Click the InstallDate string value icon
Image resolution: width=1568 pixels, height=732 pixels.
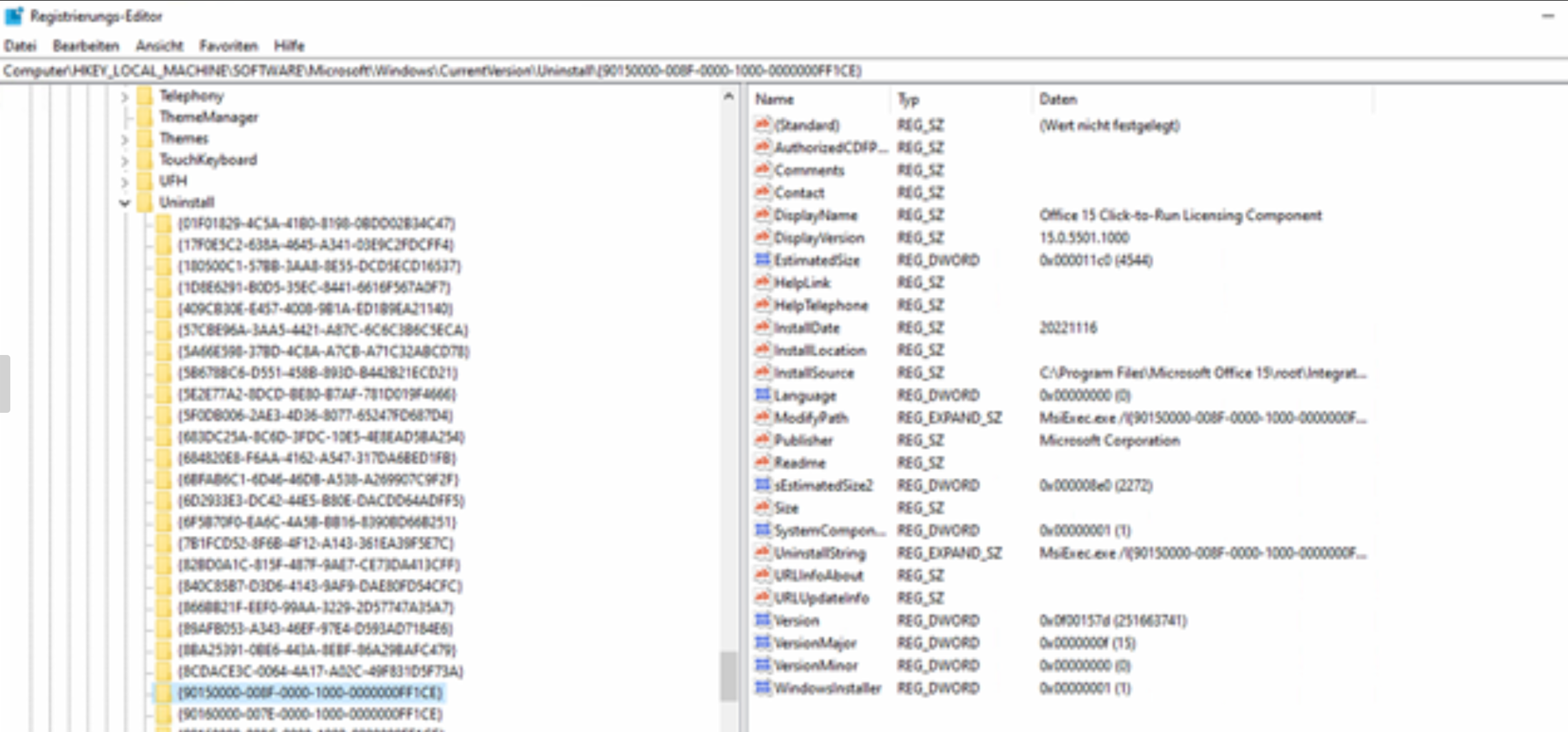point(762,327)
